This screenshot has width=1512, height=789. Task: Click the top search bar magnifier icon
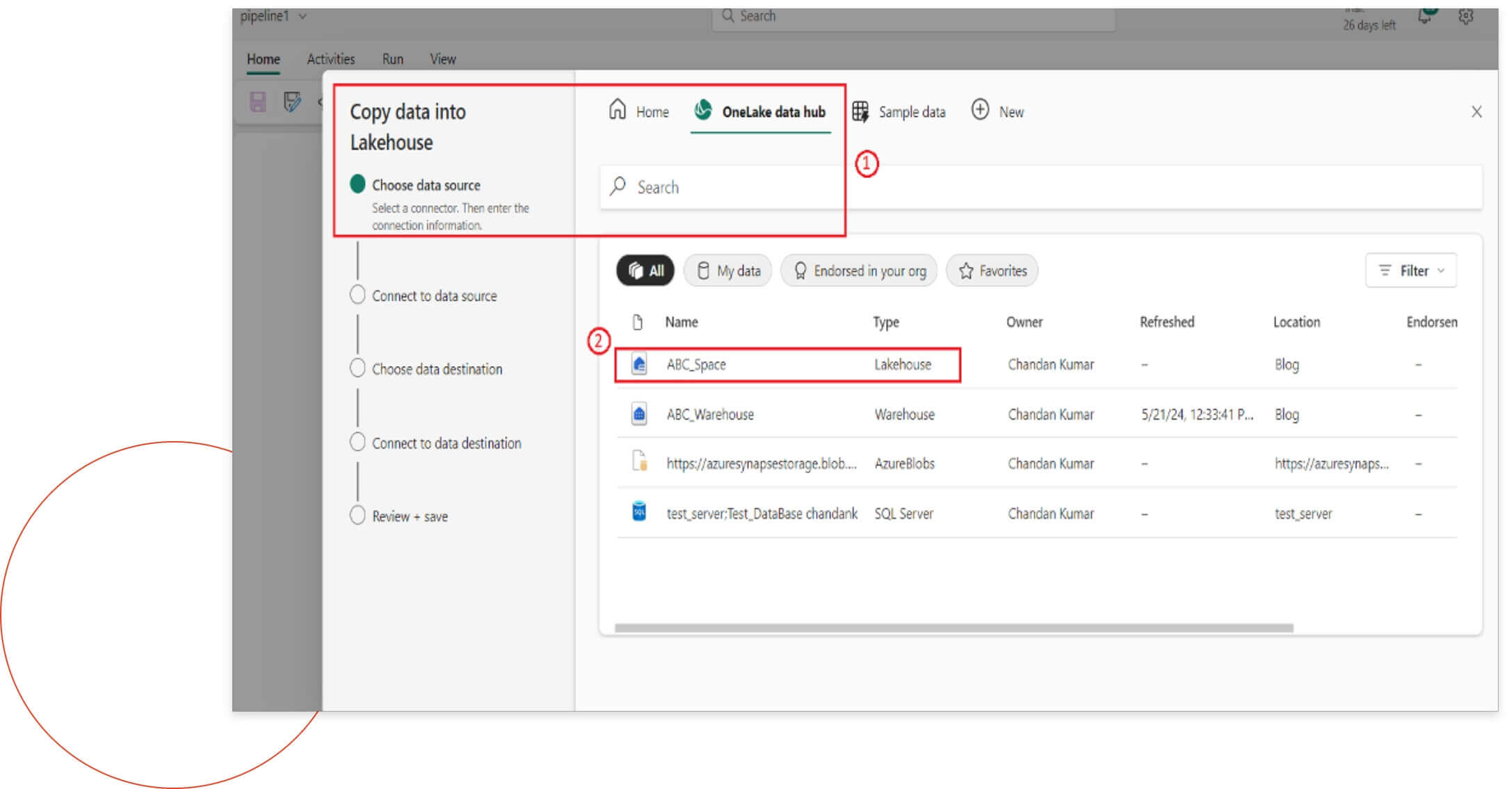(727, 15)
